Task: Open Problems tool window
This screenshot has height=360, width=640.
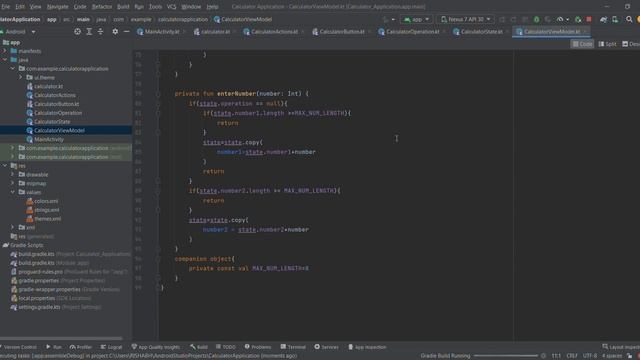Action: (x=258, y=347)
